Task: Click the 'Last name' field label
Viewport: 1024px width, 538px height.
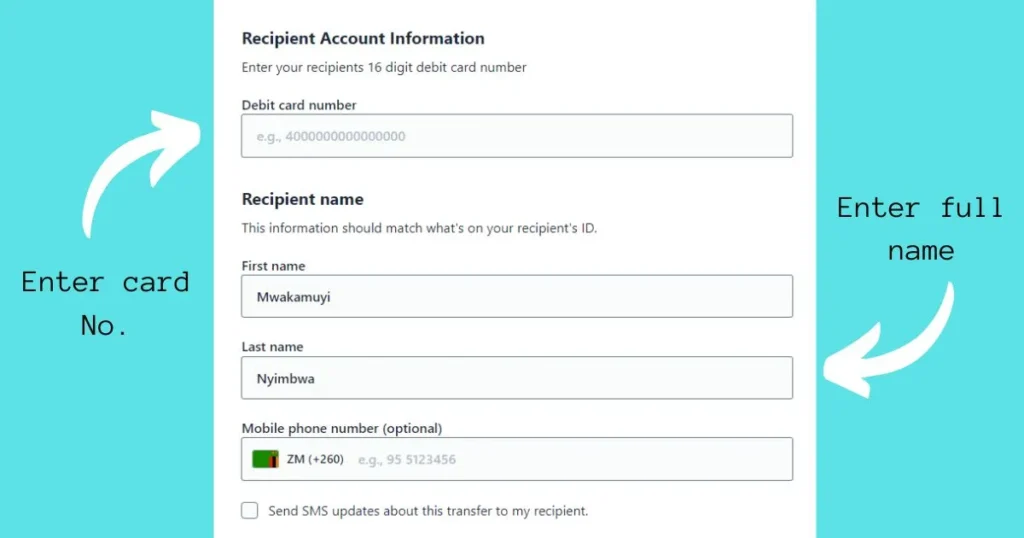Action: (x=272, y=347)
